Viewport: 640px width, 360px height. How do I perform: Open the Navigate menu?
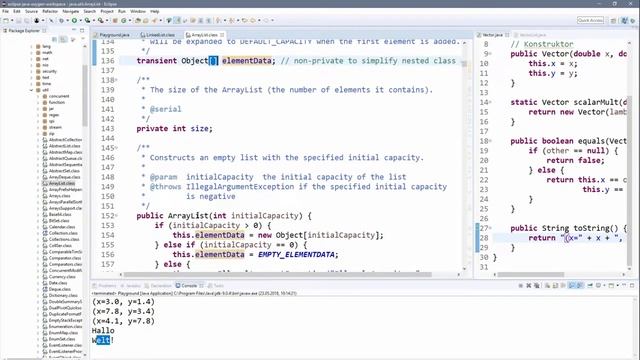click(x=71, y=11)
